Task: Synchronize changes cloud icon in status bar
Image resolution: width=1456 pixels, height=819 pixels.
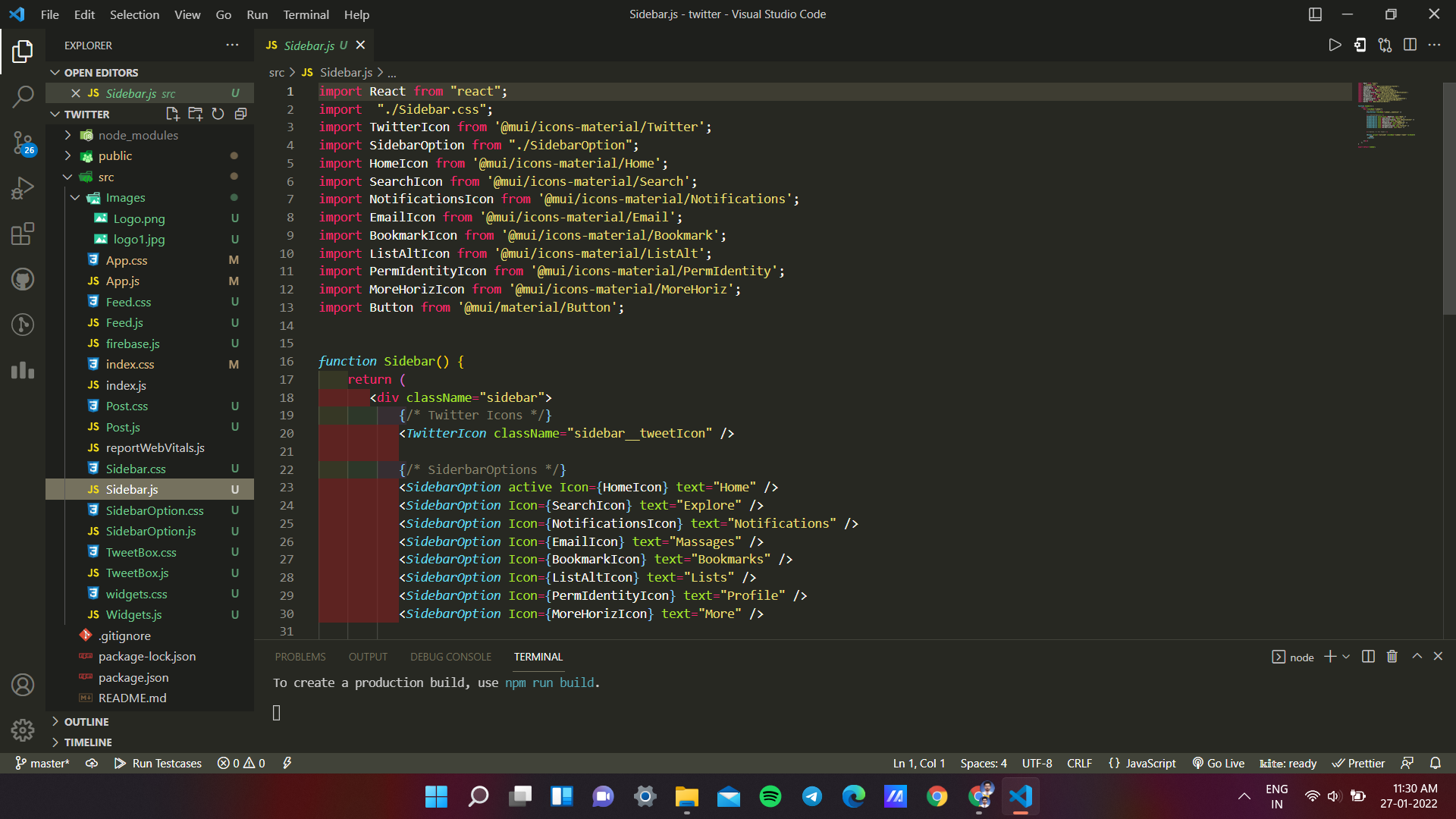Action: click(92, 763)
